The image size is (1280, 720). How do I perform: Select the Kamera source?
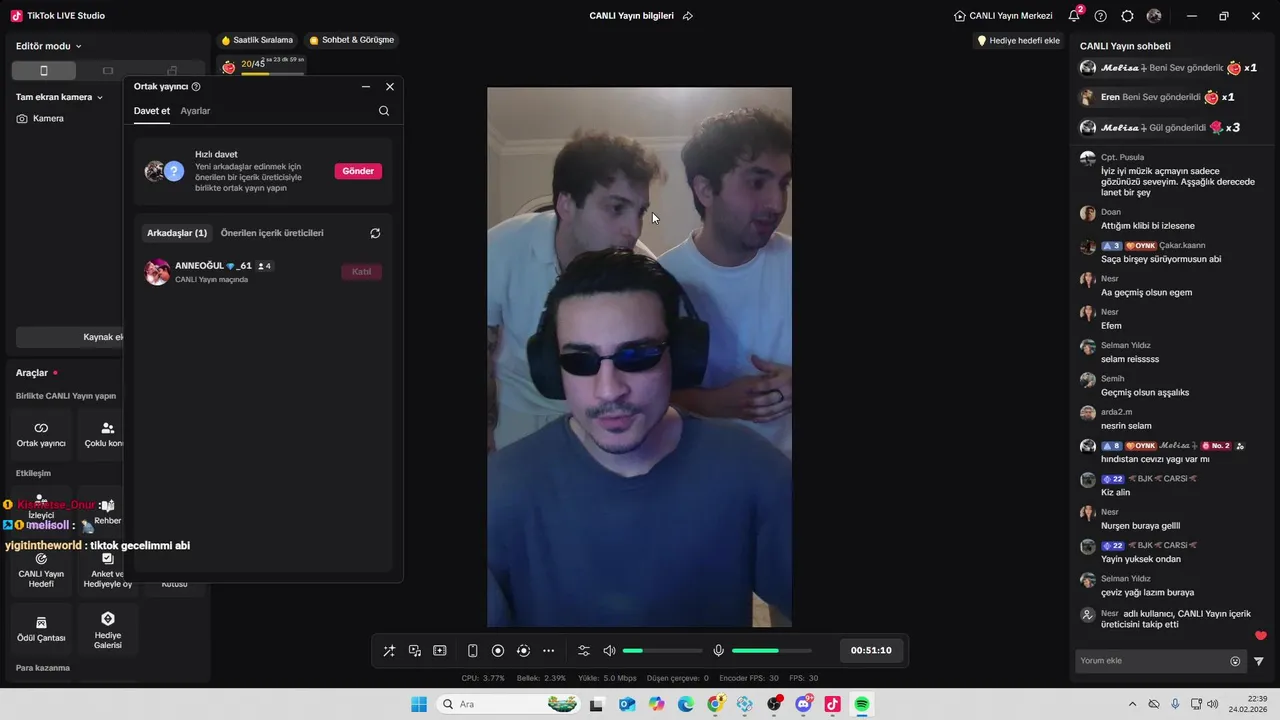click(x=40, y=118)
